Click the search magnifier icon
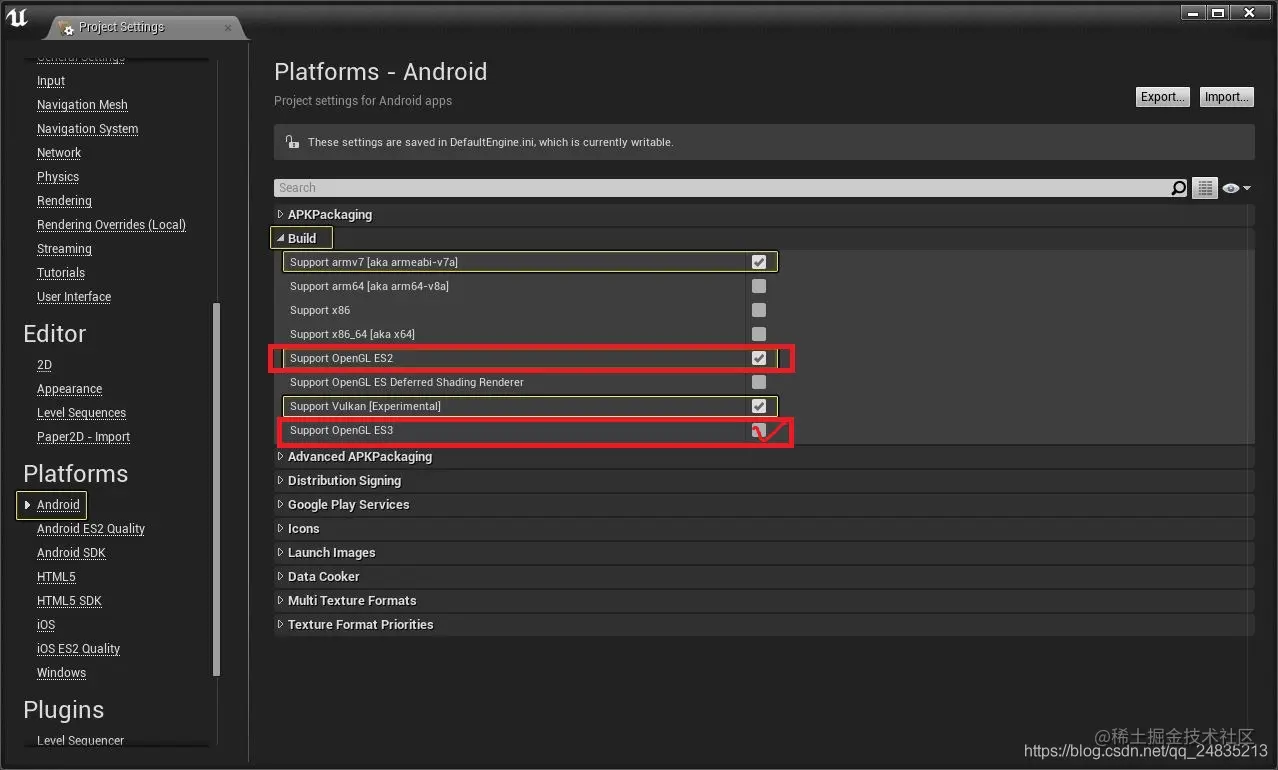The image size is (1278, 770). pos(1179,188)
